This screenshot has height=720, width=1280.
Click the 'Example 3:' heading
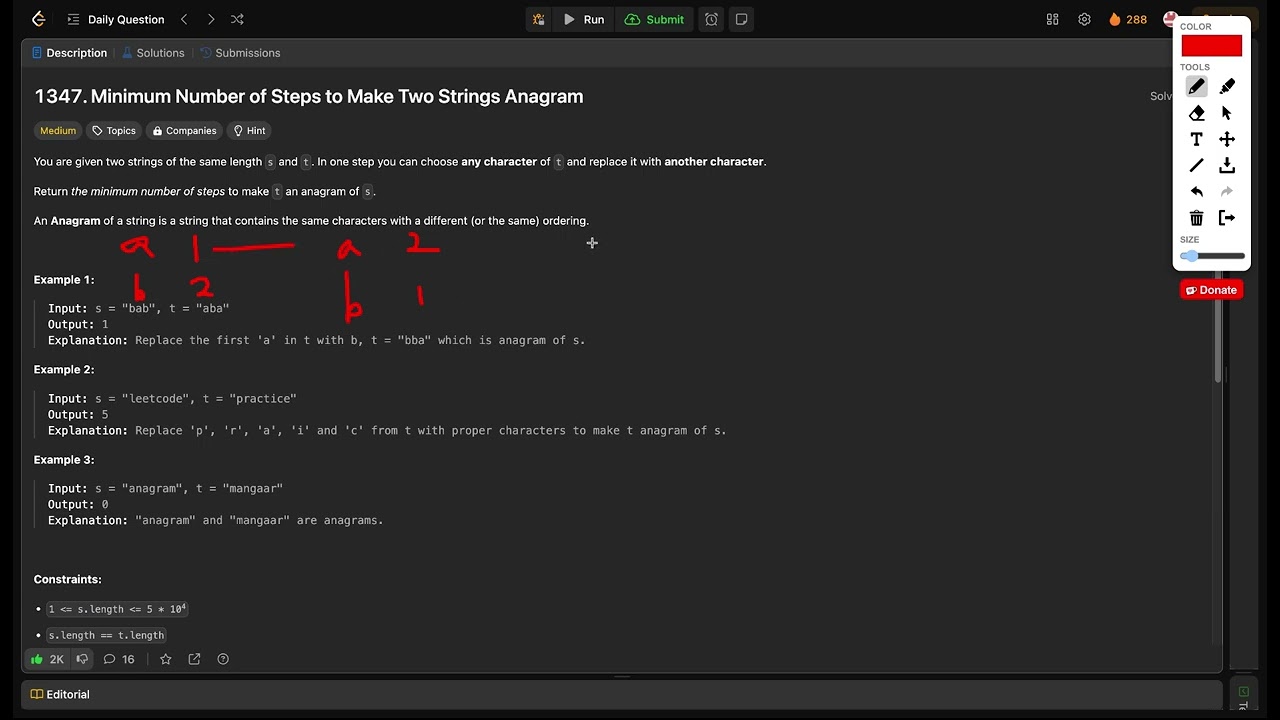click(64, 460)
